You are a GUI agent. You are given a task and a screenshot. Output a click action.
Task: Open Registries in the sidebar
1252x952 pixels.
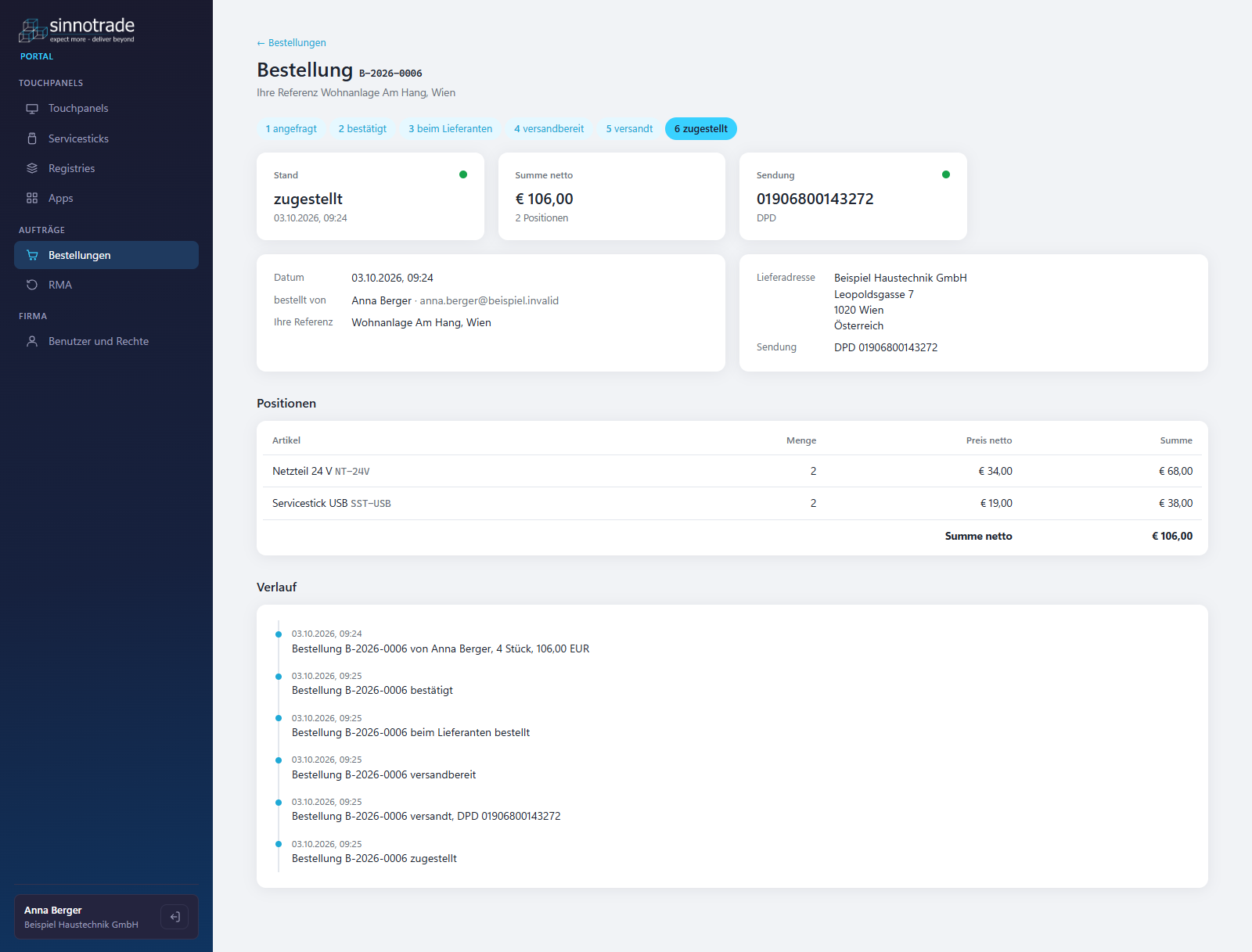(x=106, y=168)
